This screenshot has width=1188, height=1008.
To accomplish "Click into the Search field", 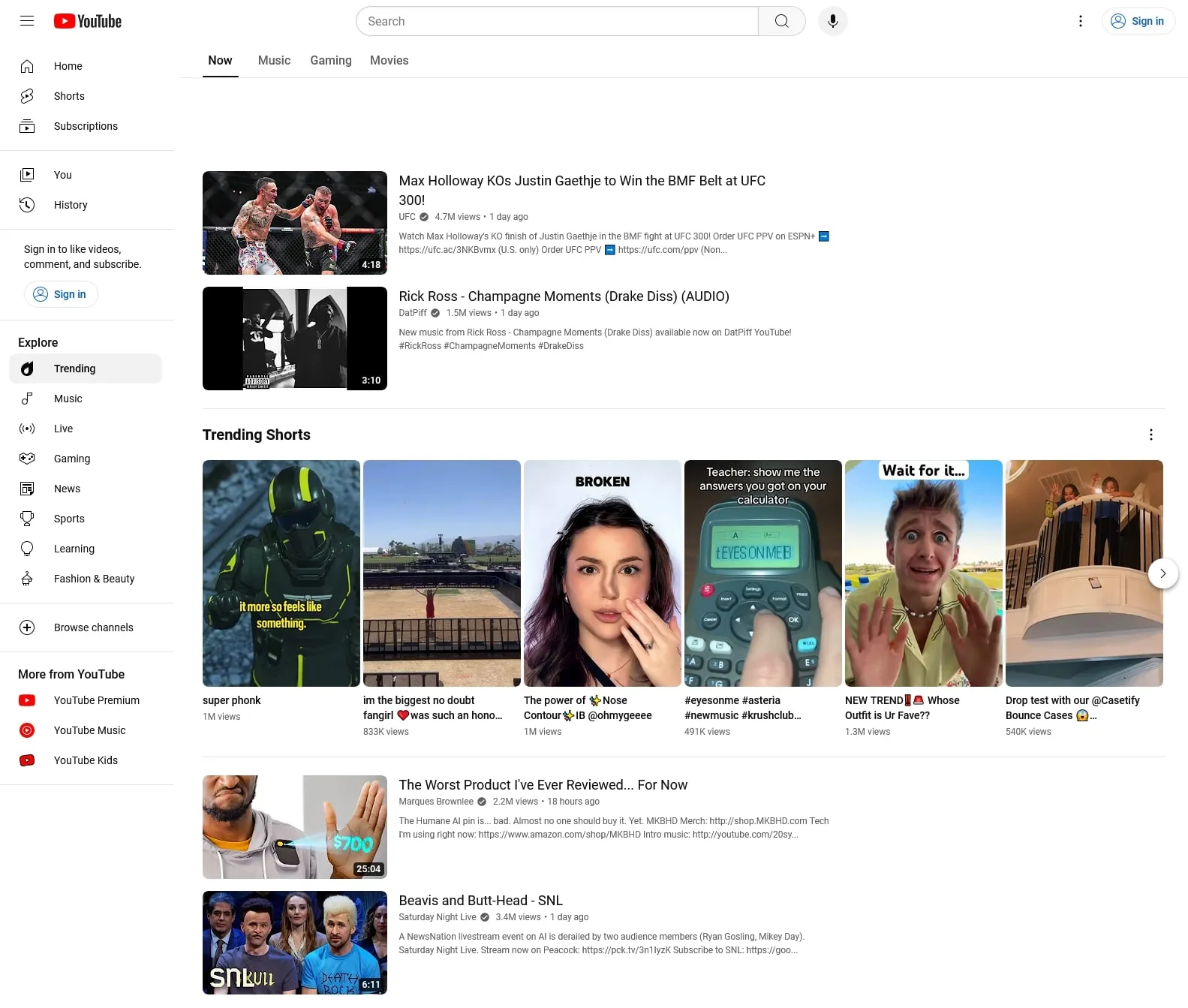I will click(x=557, y=21).
